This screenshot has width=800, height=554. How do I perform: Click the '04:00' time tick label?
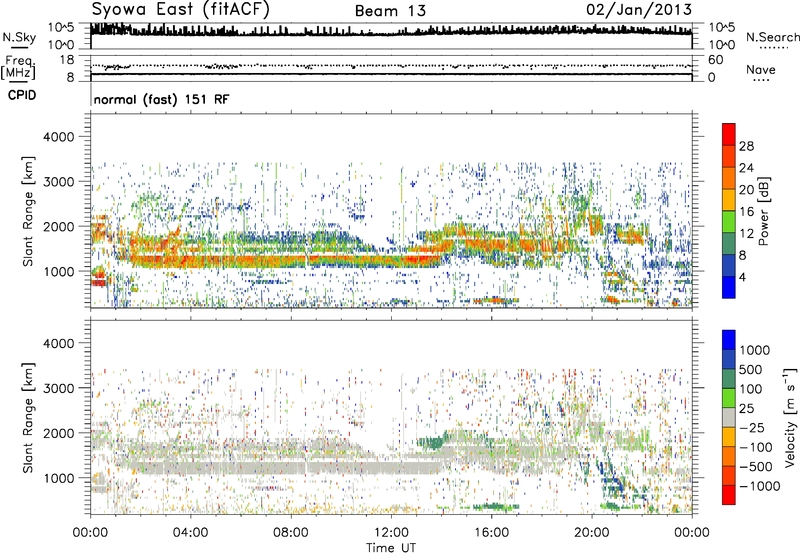click(x=190, y=533)
